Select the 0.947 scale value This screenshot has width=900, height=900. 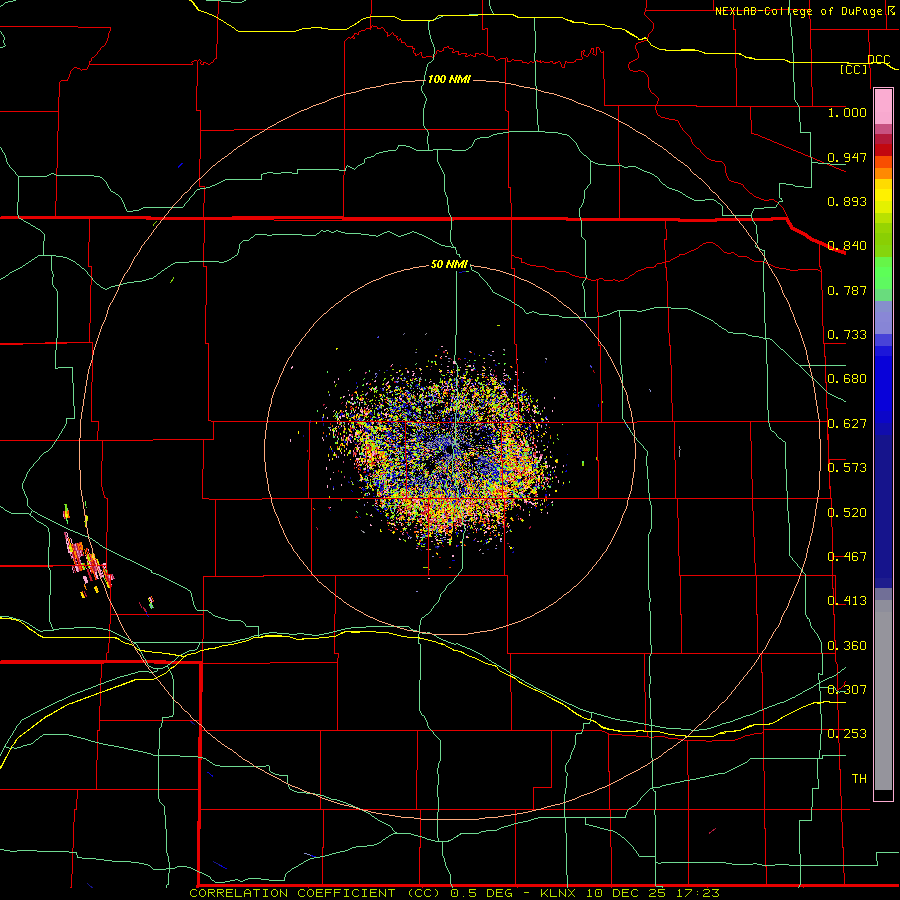click(847, 157)
